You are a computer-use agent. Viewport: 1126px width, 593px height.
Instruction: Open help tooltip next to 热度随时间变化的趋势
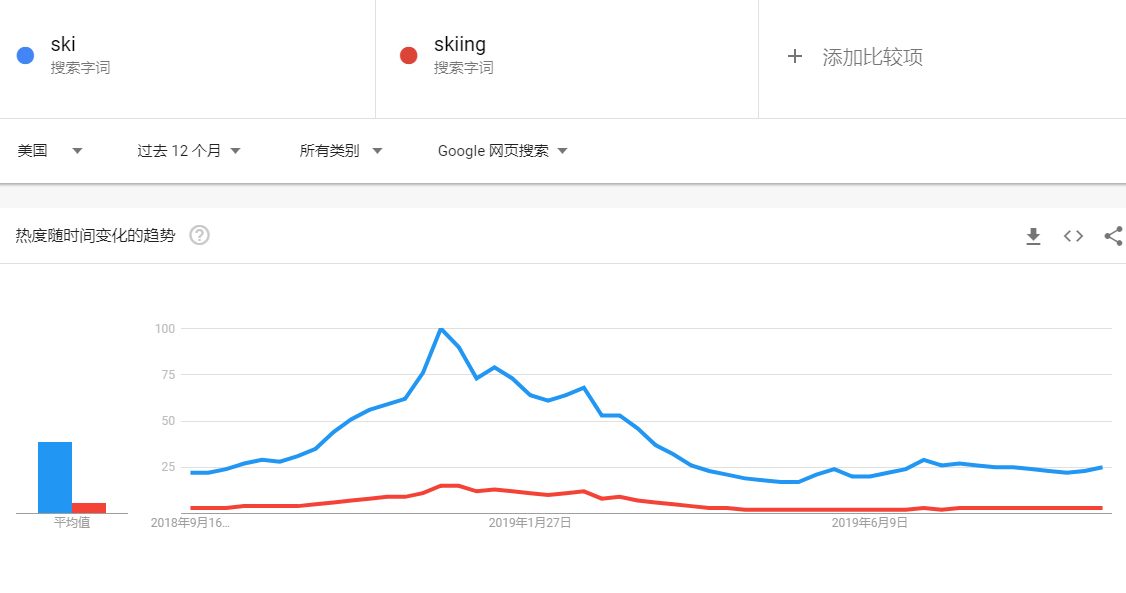click(200, 235)
